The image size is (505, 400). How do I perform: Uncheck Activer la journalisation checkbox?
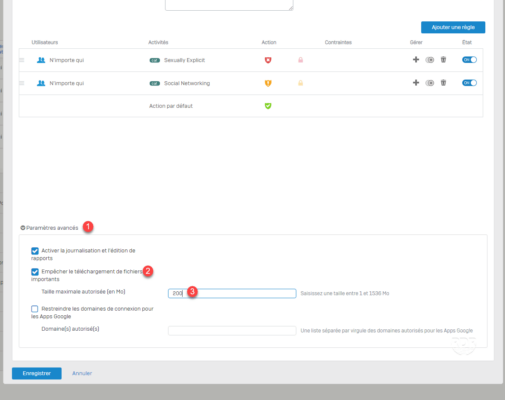(x=35, y=251)
